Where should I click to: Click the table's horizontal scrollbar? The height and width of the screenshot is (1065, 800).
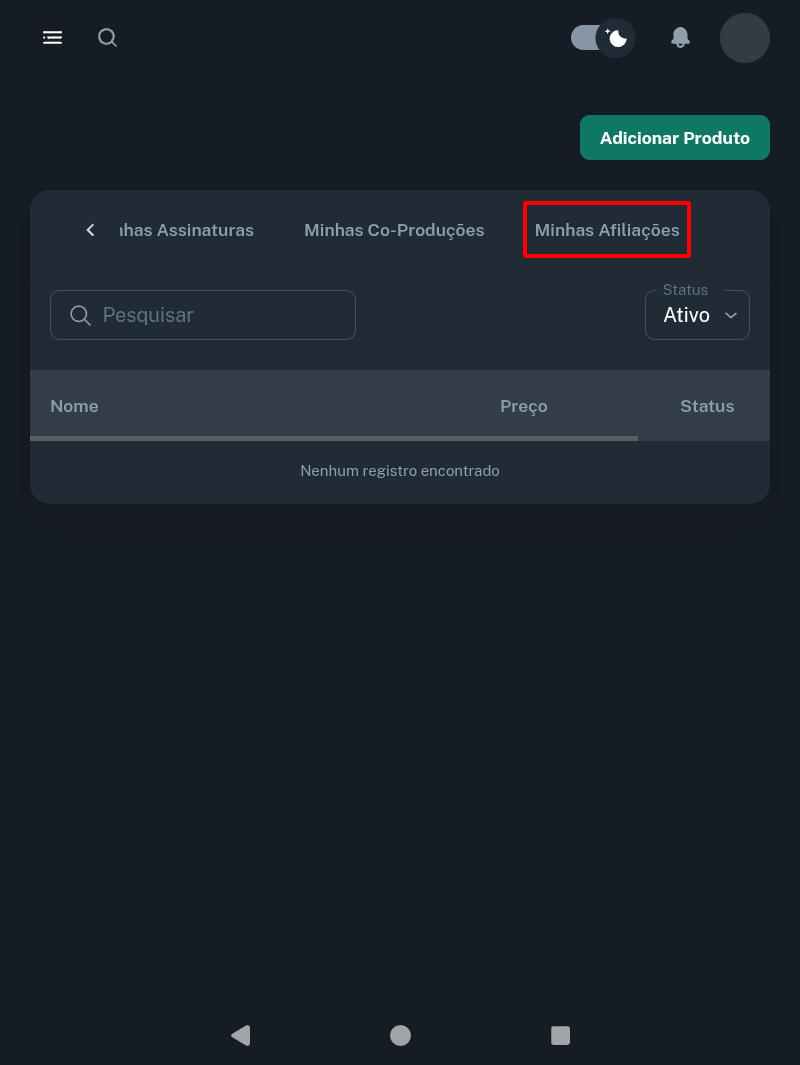[x=333, y=438]
